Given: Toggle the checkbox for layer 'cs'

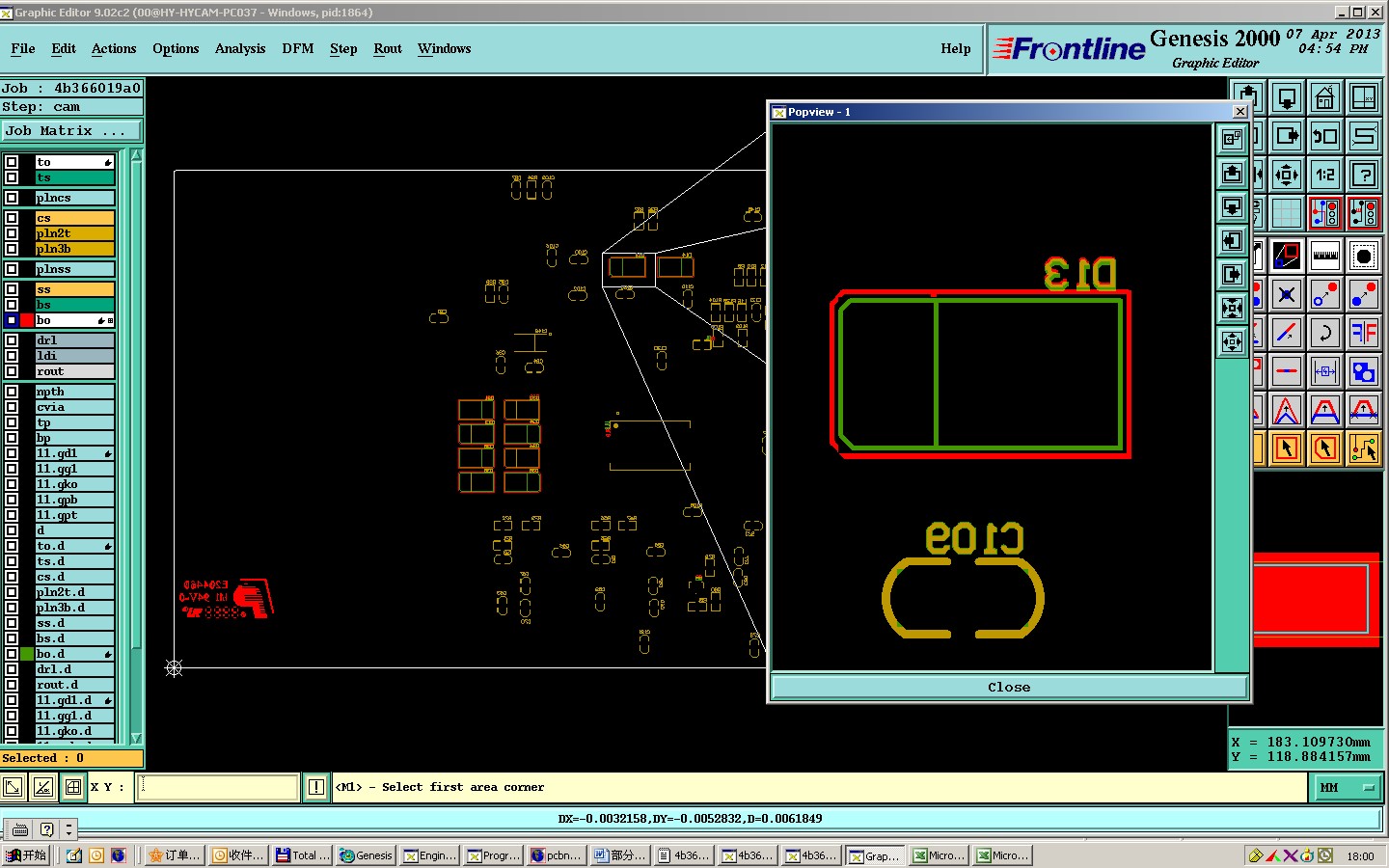Looking at the screenshot, I should pyautogui.click(x=12, y=218).
